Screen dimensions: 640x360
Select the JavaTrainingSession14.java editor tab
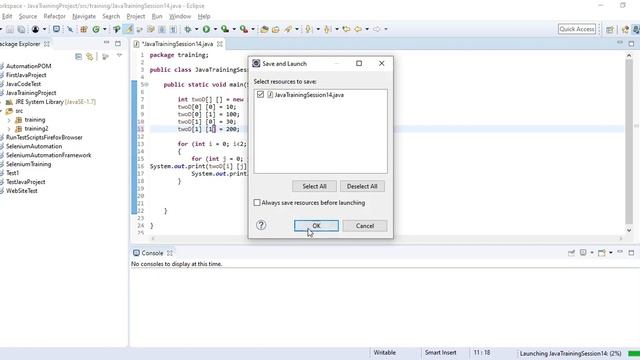tap(178, 44)
